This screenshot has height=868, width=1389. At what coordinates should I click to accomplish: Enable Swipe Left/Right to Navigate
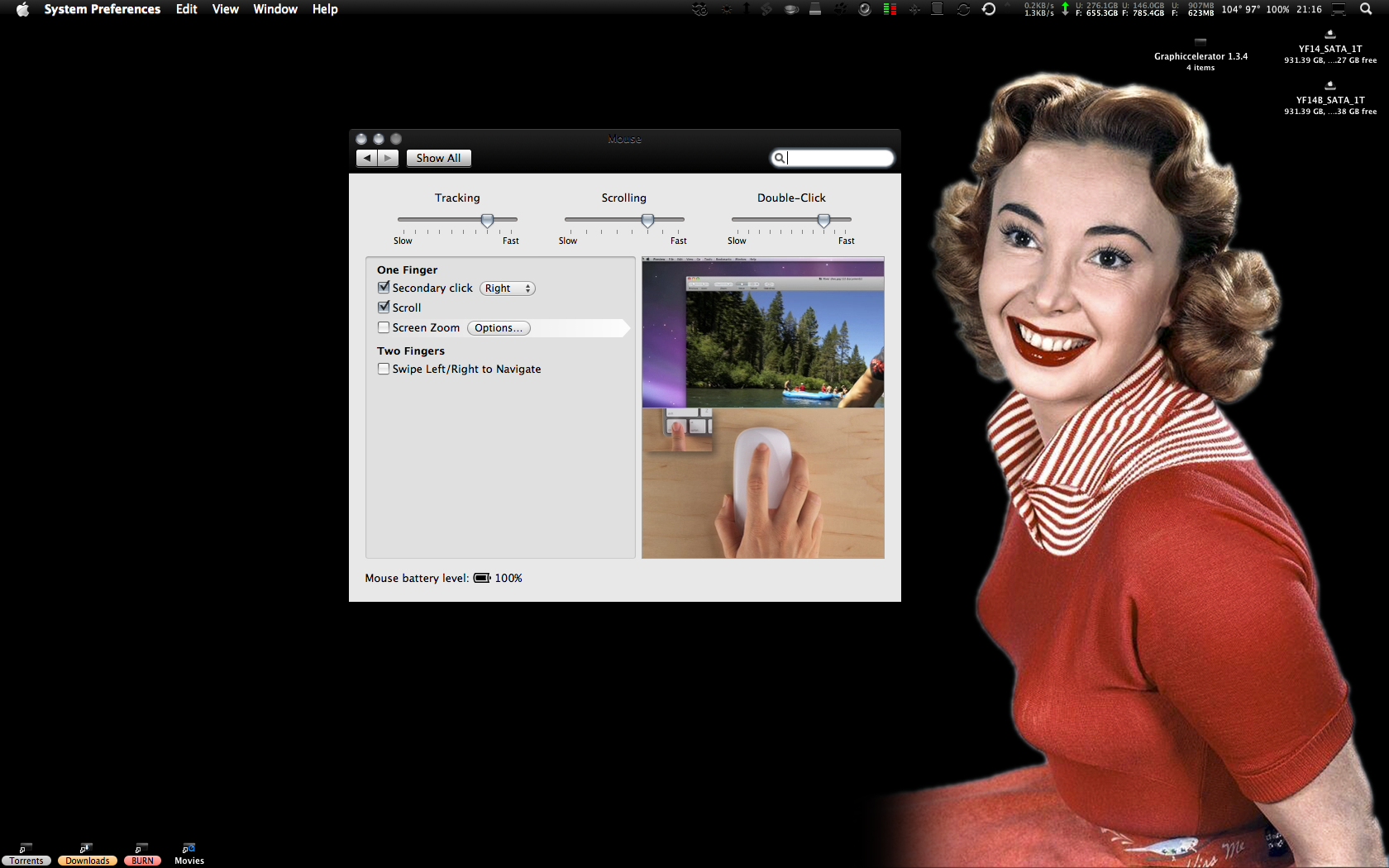(x=384, y=368)
